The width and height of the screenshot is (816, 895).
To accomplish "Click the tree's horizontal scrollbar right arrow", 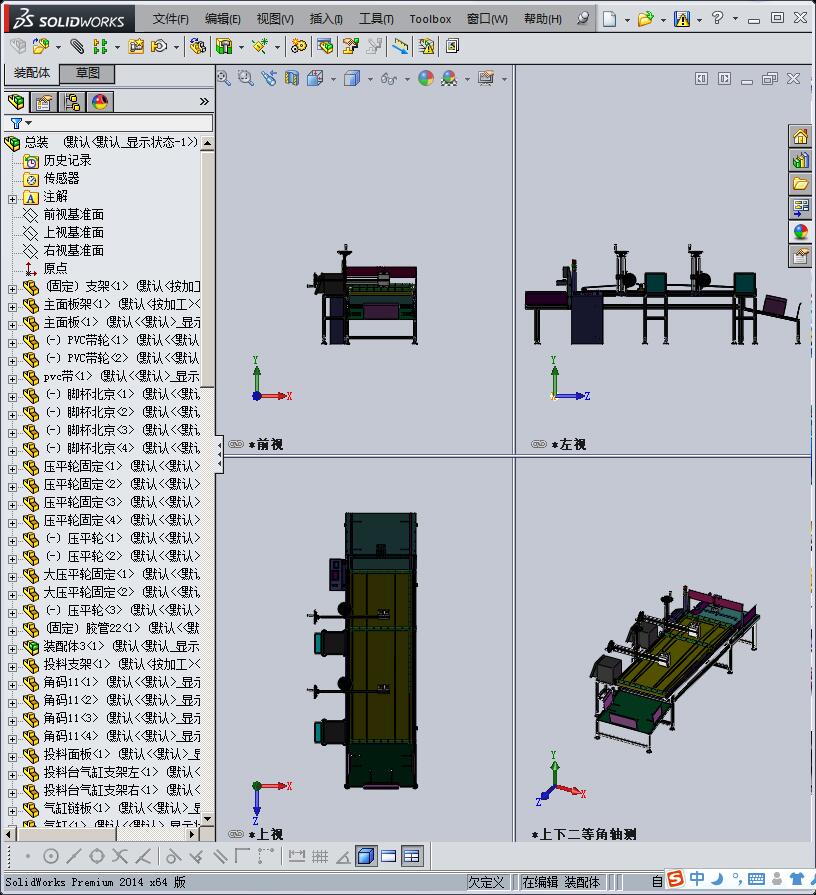I will point(192,834).
